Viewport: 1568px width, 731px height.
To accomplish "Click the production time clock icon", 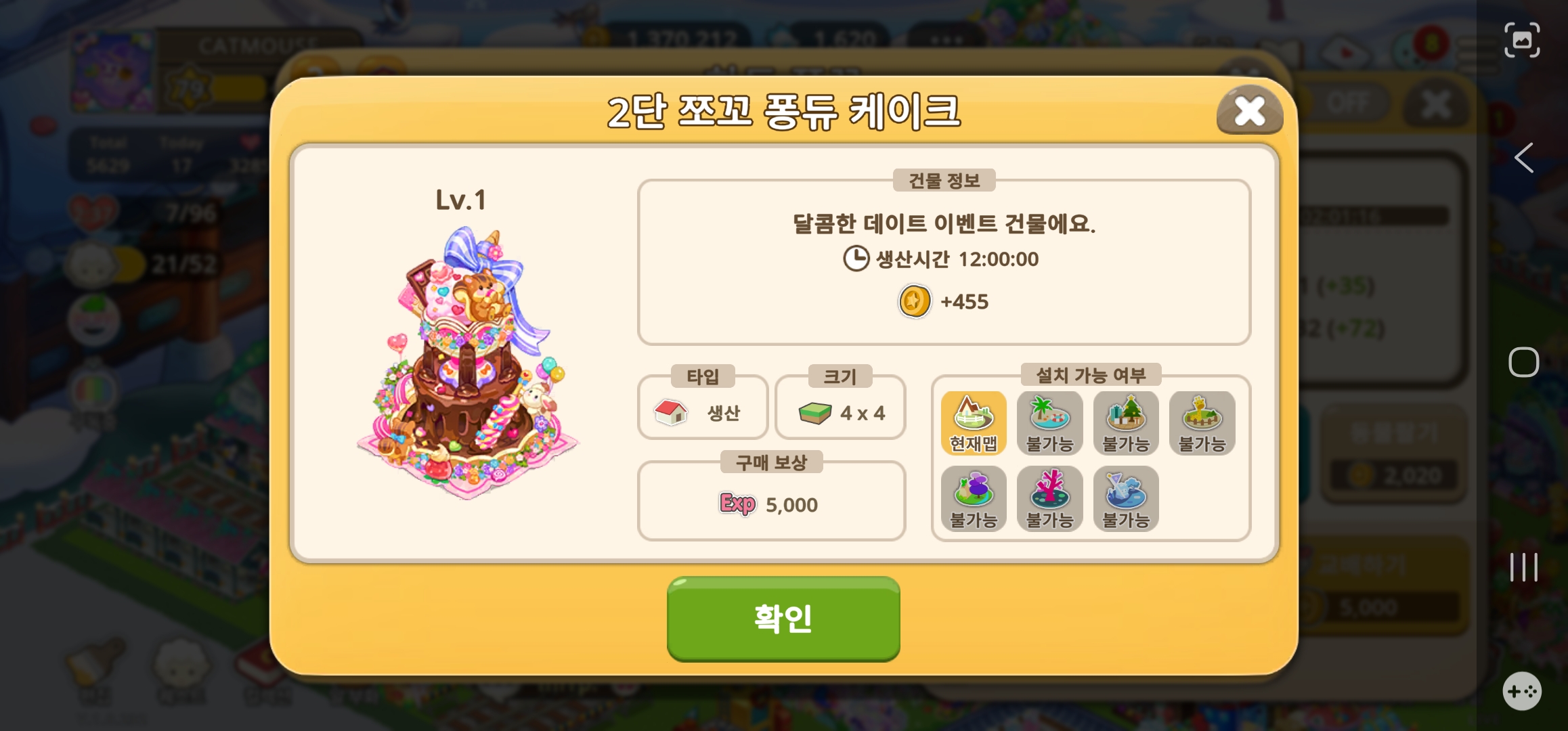I will (856, 259).
